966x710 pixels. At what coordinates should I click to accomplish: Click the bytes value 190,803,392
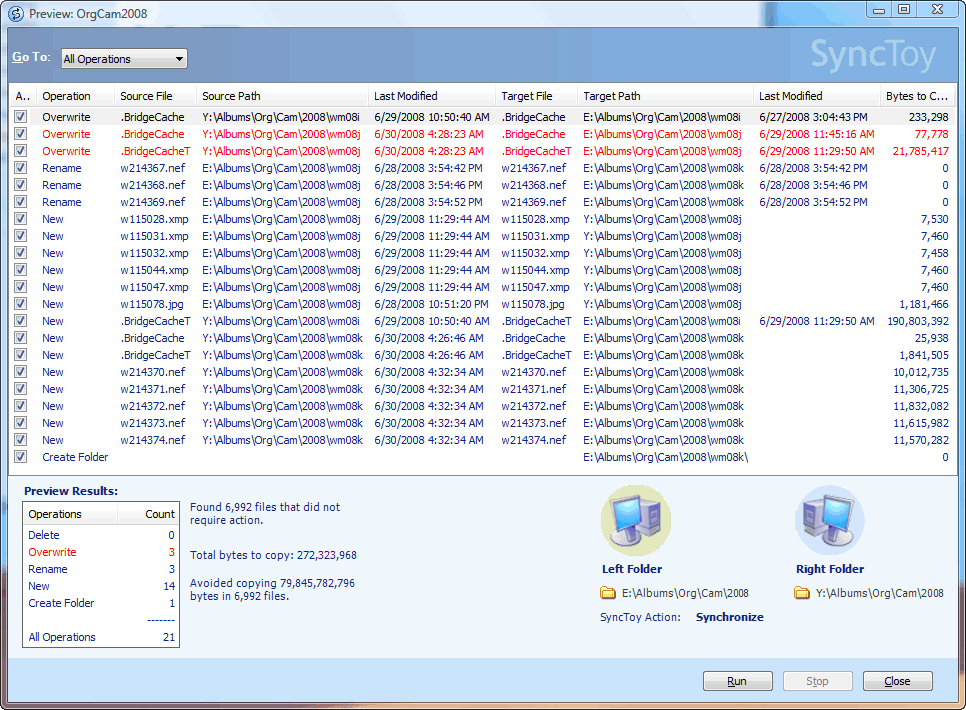918,321
